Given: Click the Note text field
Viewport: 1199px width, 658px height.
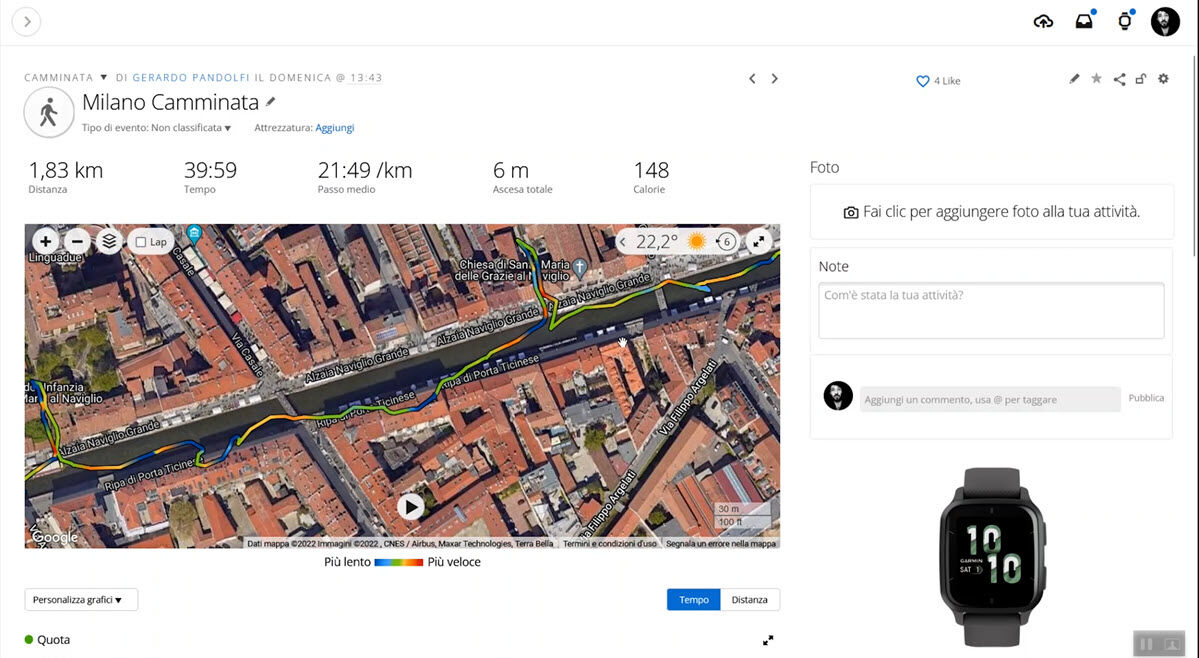Looking at the screenshot, I should pyautogui.click(x=990, y=310).
